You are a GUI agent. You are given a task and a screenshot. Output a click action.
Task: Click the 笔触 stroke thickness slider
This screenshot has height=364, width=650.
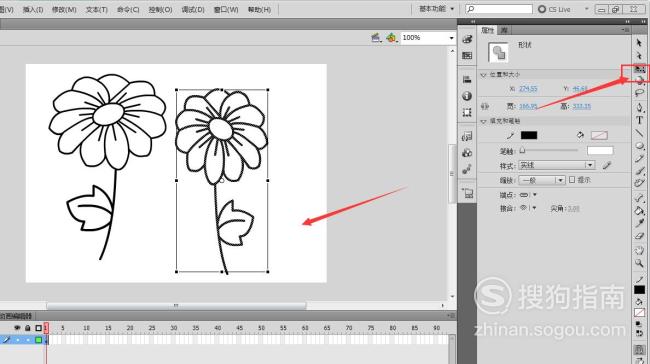549,150
